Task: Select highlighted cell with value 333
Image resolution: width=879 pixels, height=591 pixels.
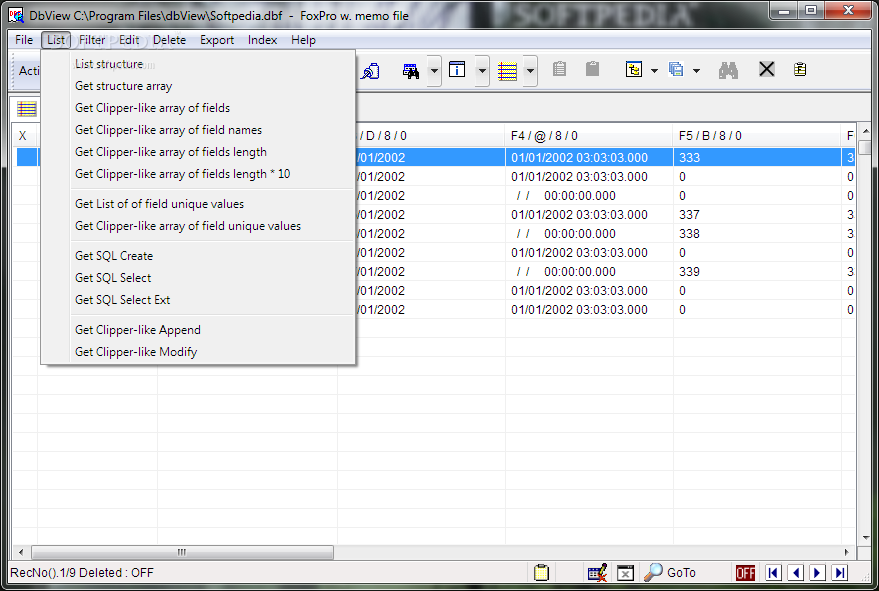Action: [x=757, y=158]
